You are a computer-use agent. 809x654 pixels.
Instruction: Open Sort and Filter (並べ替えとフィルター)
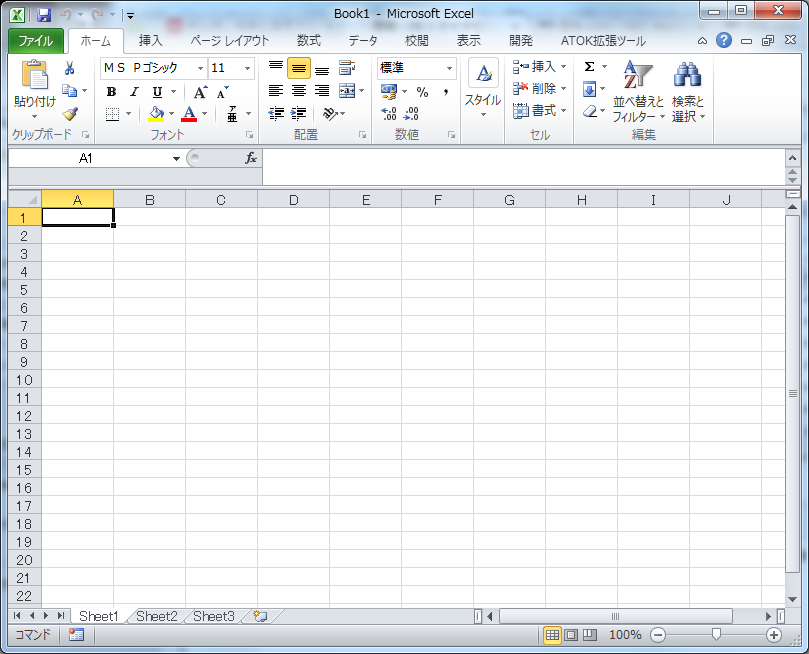click(x=638, y=92)
